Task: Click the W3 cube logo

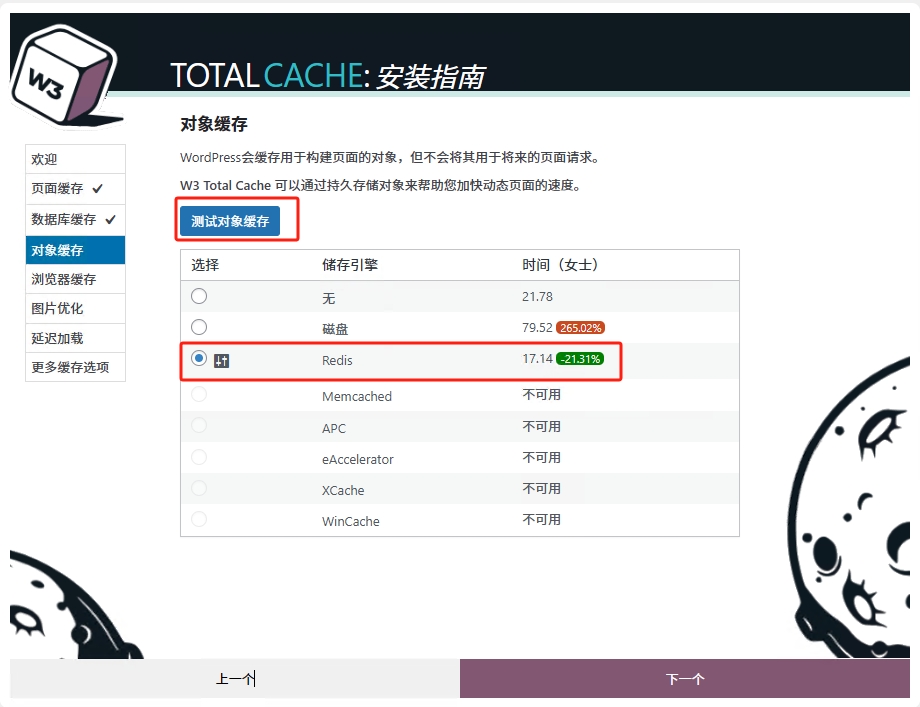Action: (x=66, y=76)
